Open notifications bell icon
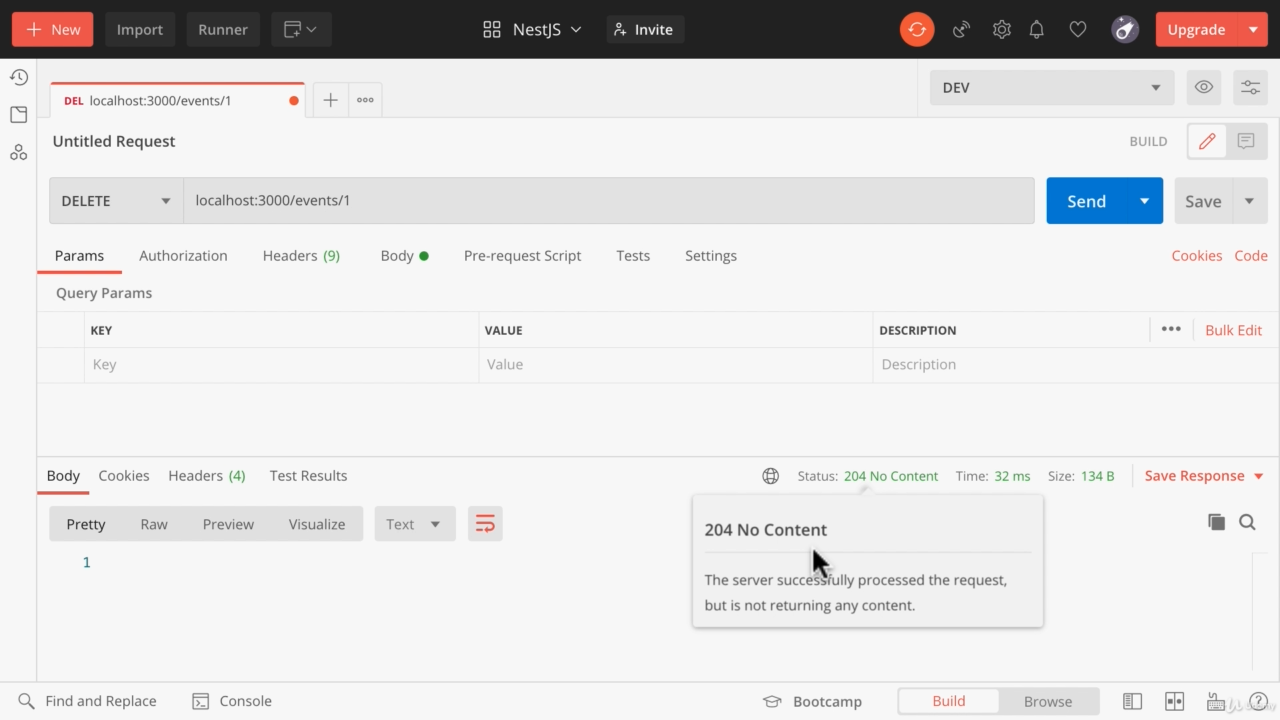This screenshot has width=1280, height=720. (1037, 29)
